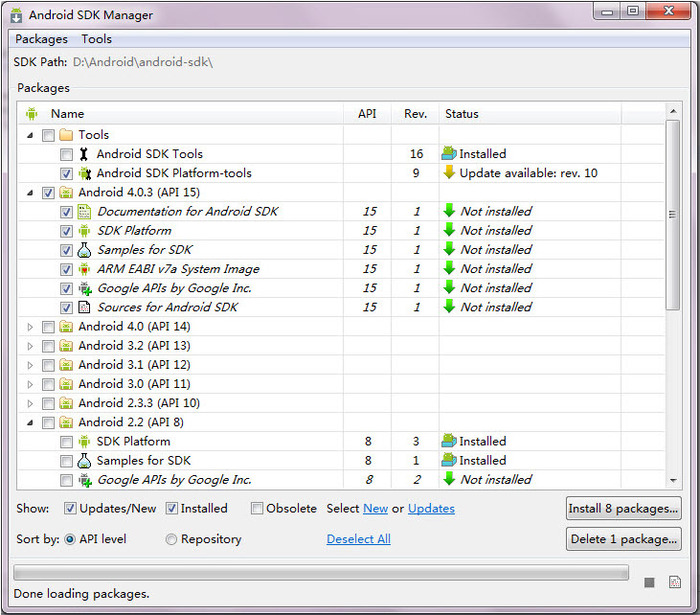Click the Select New link
The image size is (700, 615).
pyautogui.click(x=375, y=508)
